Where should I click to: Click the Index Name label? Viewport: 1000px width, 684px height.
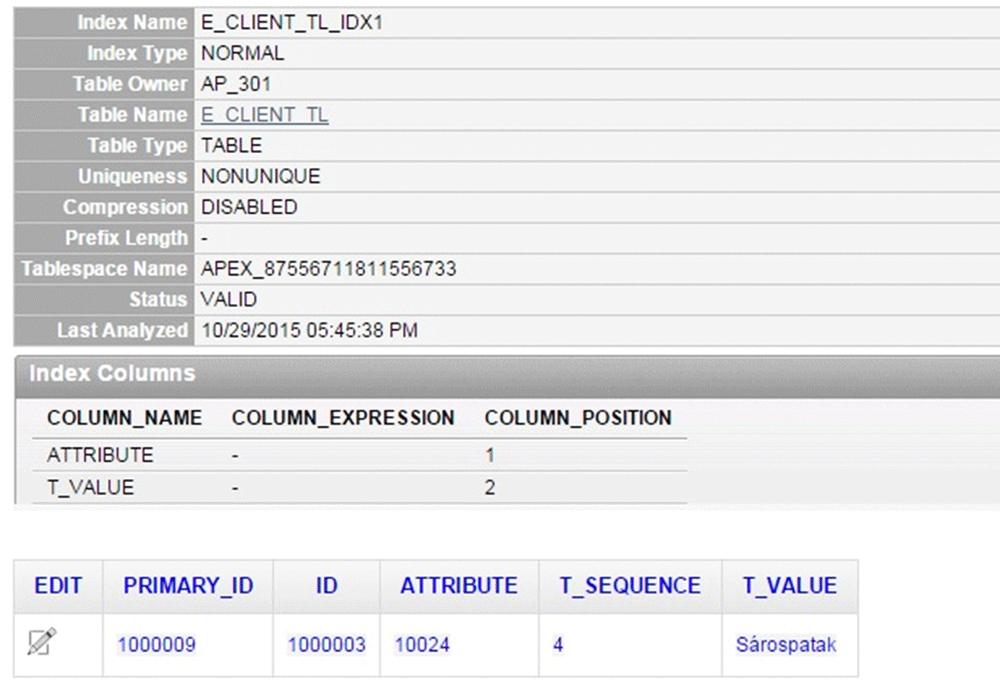point(132,22)
